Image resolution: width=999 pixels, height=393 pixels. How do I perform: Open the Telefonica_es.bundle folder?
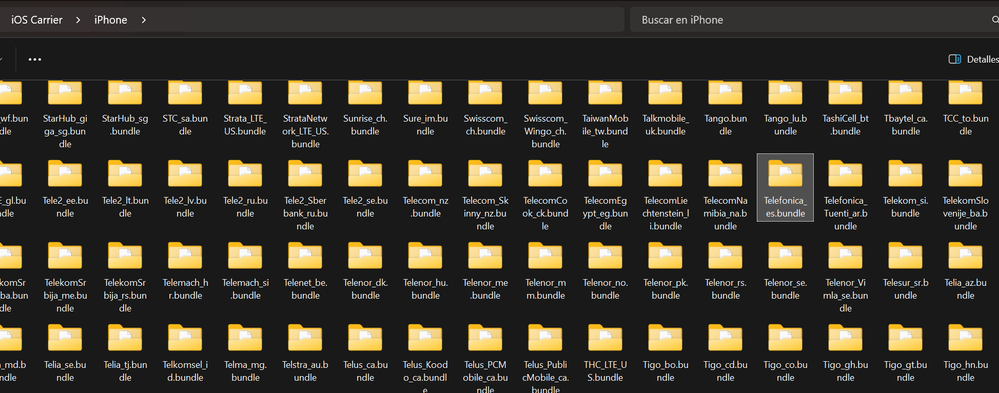click(x=785, y=187)
